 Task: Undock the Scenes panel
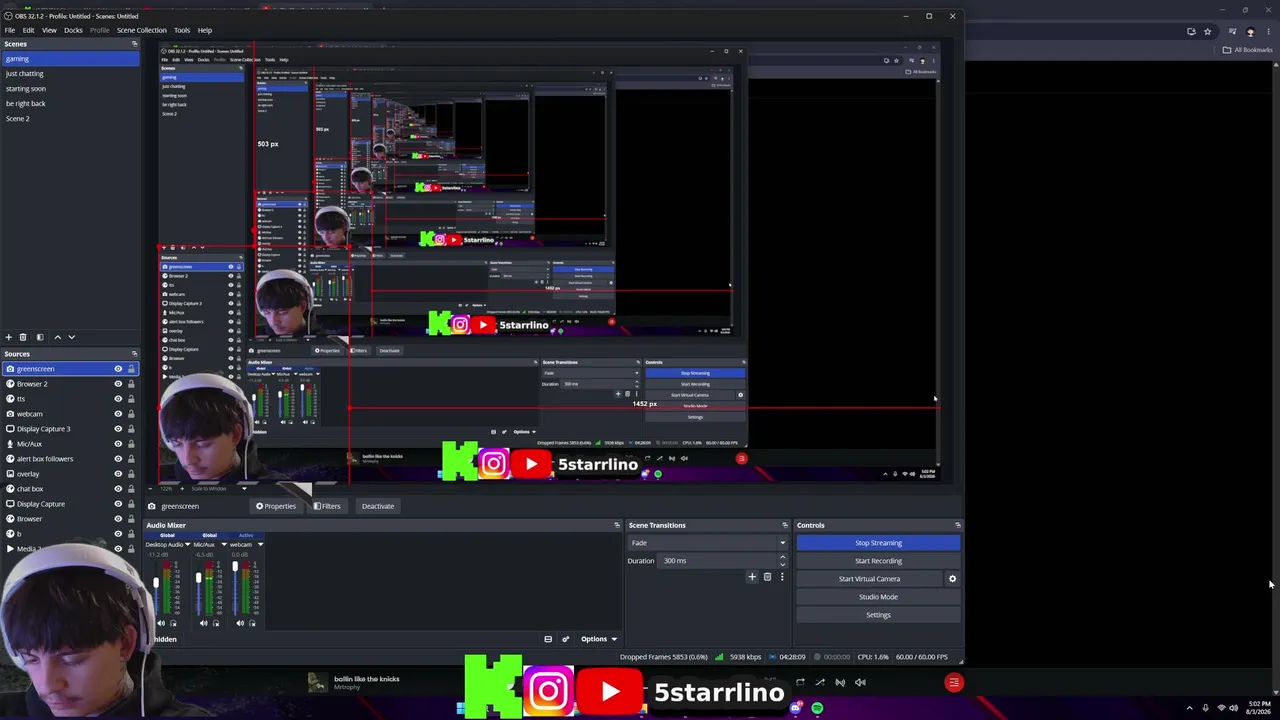click(134, 44)
